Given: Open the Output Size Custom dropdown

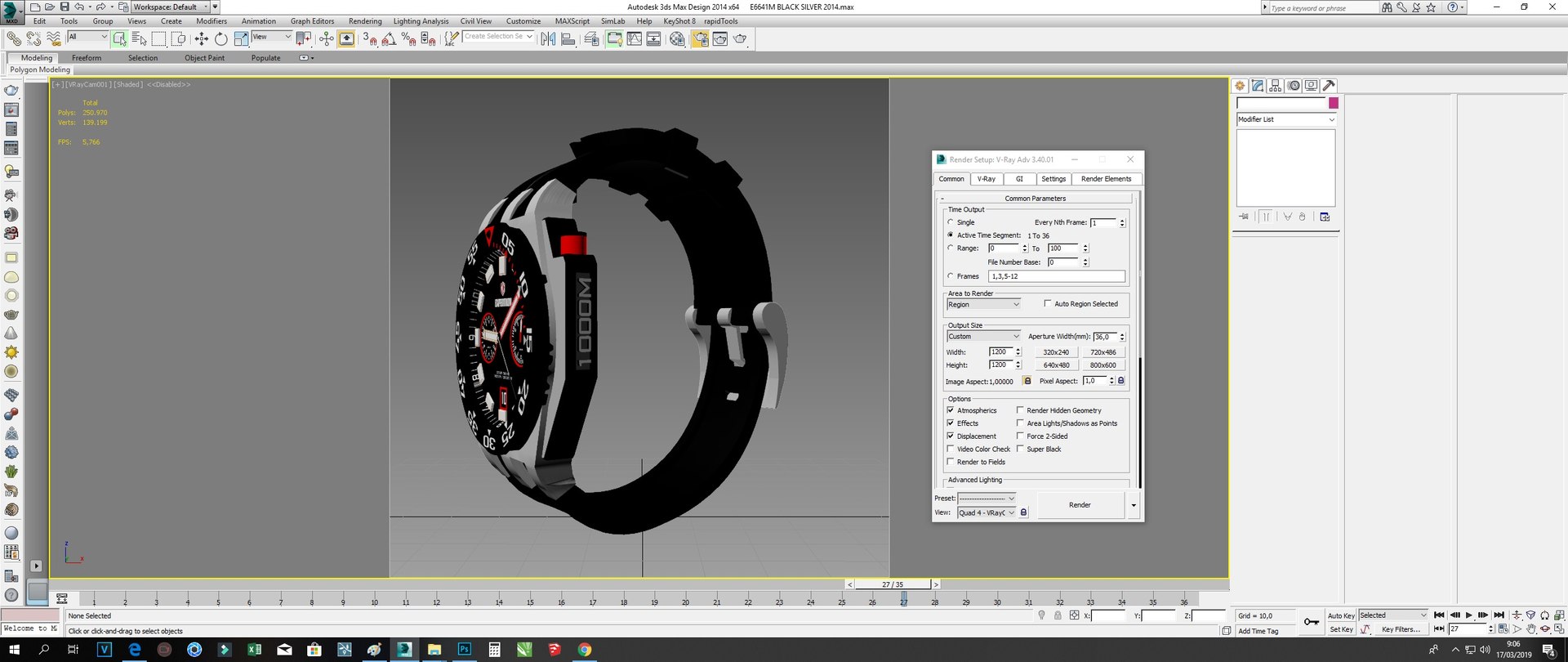Looking at the screenshot, I should pos(983,337).
